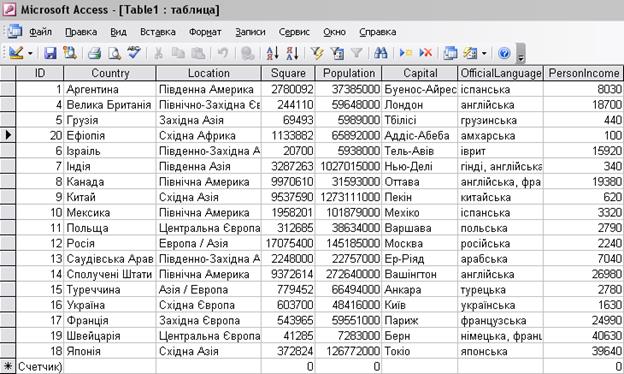This screenshot has height=374, width=624.
Task: Select the ID column header
Action: click(40, 73)
